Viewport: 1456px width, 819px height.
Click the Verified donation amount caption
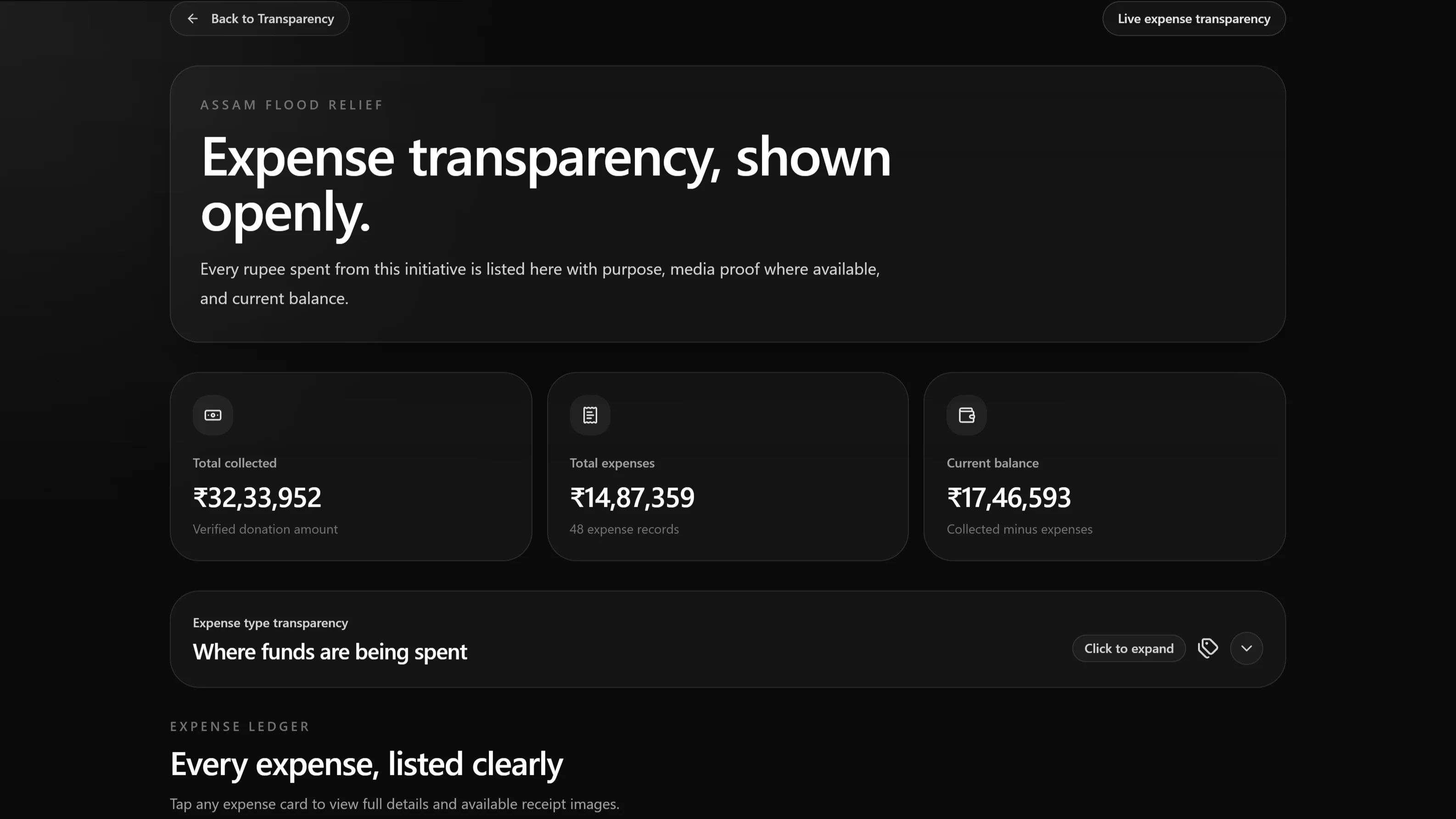(265, 530)
